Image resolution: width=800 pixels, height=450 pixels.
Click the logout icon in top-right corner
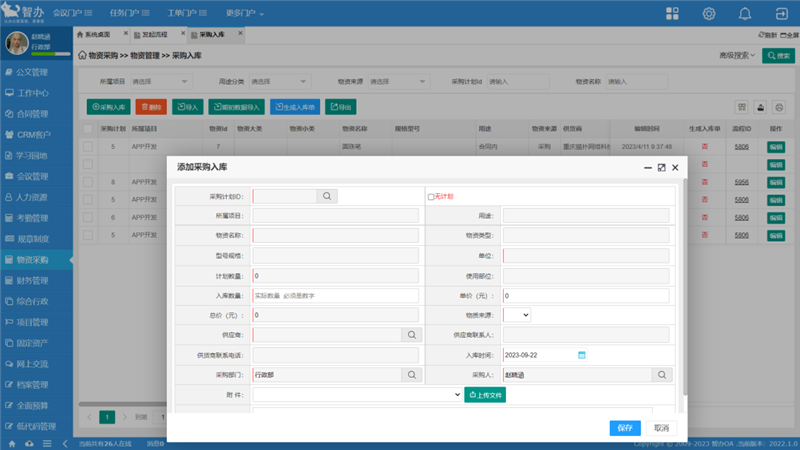click(x=781, y=14)
